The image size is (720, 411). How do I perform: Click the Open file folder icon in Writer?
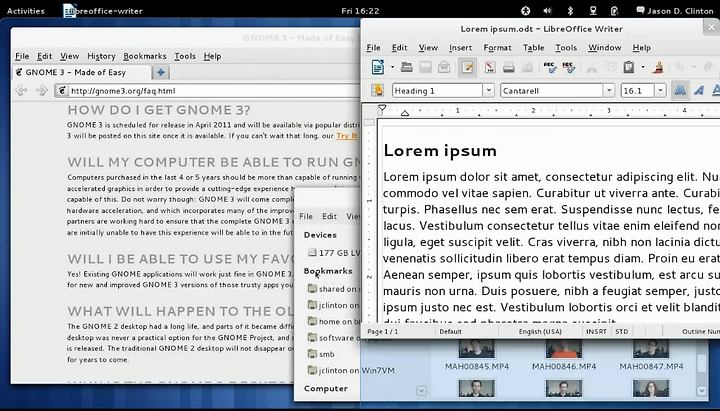pyautogui.click(x=406, y=67)
